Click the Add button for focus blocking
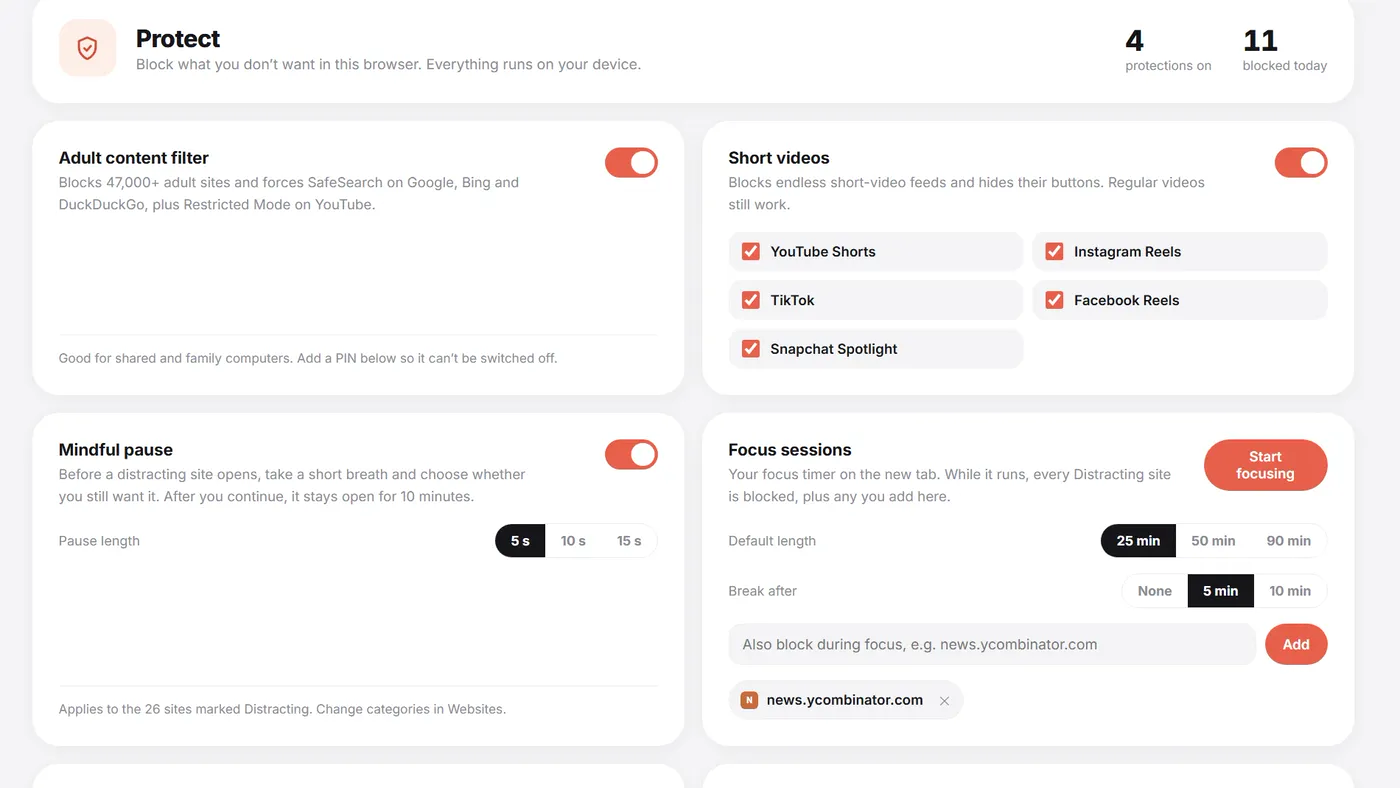Viewport: 1400px width, 788px height. coord(1296,645)
